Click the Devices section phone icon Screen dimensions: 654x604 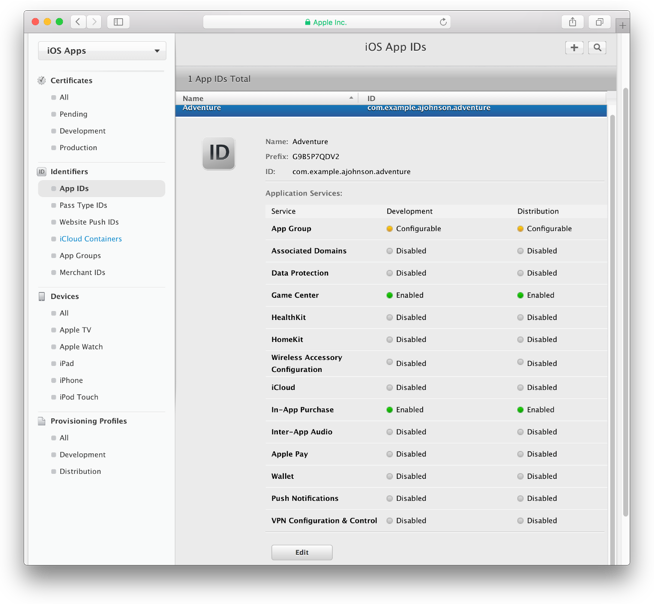(42, 296)
